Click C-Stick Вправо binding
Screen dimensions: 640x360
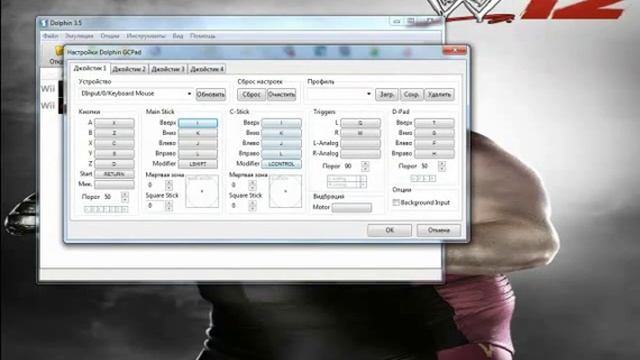click(x=282, y=153)
